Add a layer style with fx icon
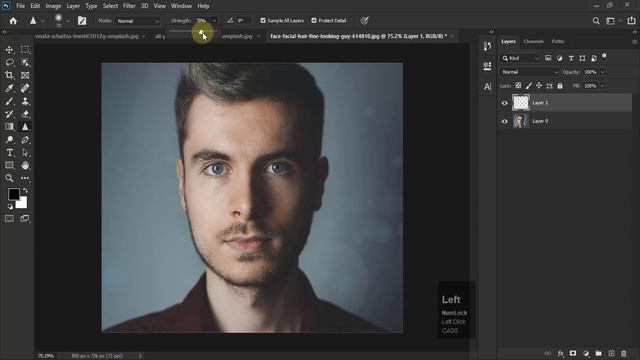This screenshot has height=360, width=640. coord(560,353)
